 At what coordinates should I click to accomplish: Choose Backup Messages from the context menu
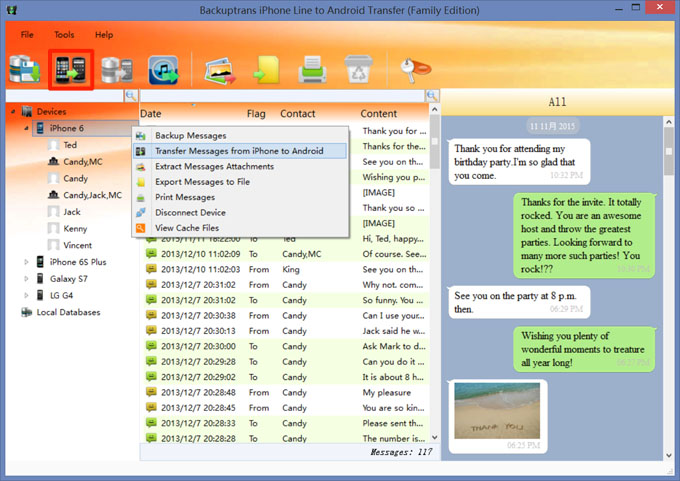click(240, 136)
